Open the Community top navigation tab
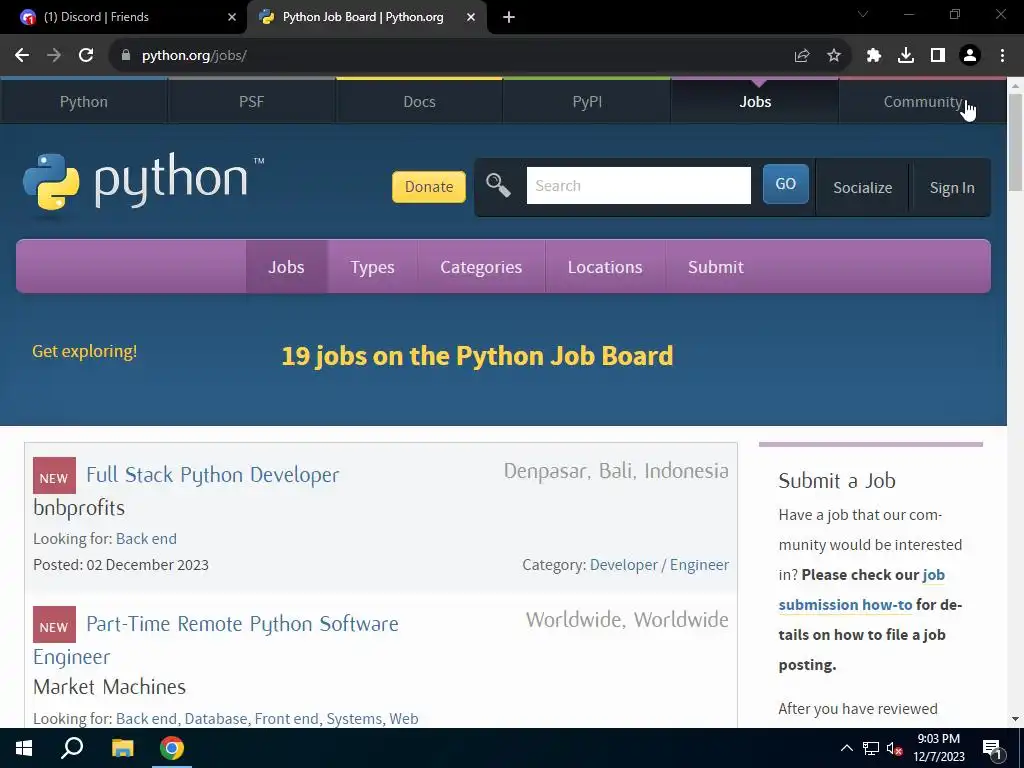 923,102
